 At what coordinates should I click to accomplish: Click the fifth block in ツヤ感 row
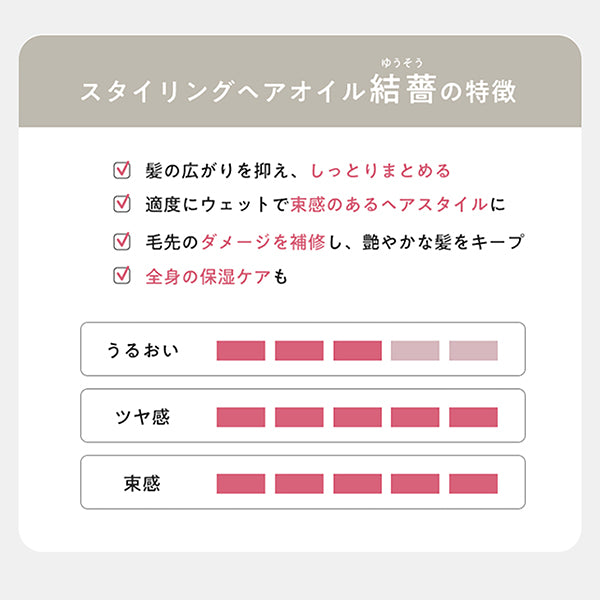pyautogui.click(x=473, y=417)
